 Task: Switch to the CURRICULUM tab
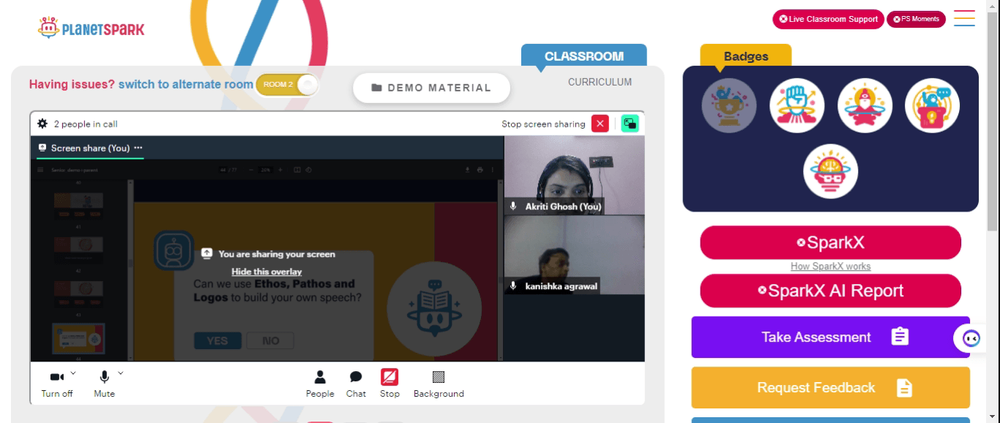pos(600,82)
